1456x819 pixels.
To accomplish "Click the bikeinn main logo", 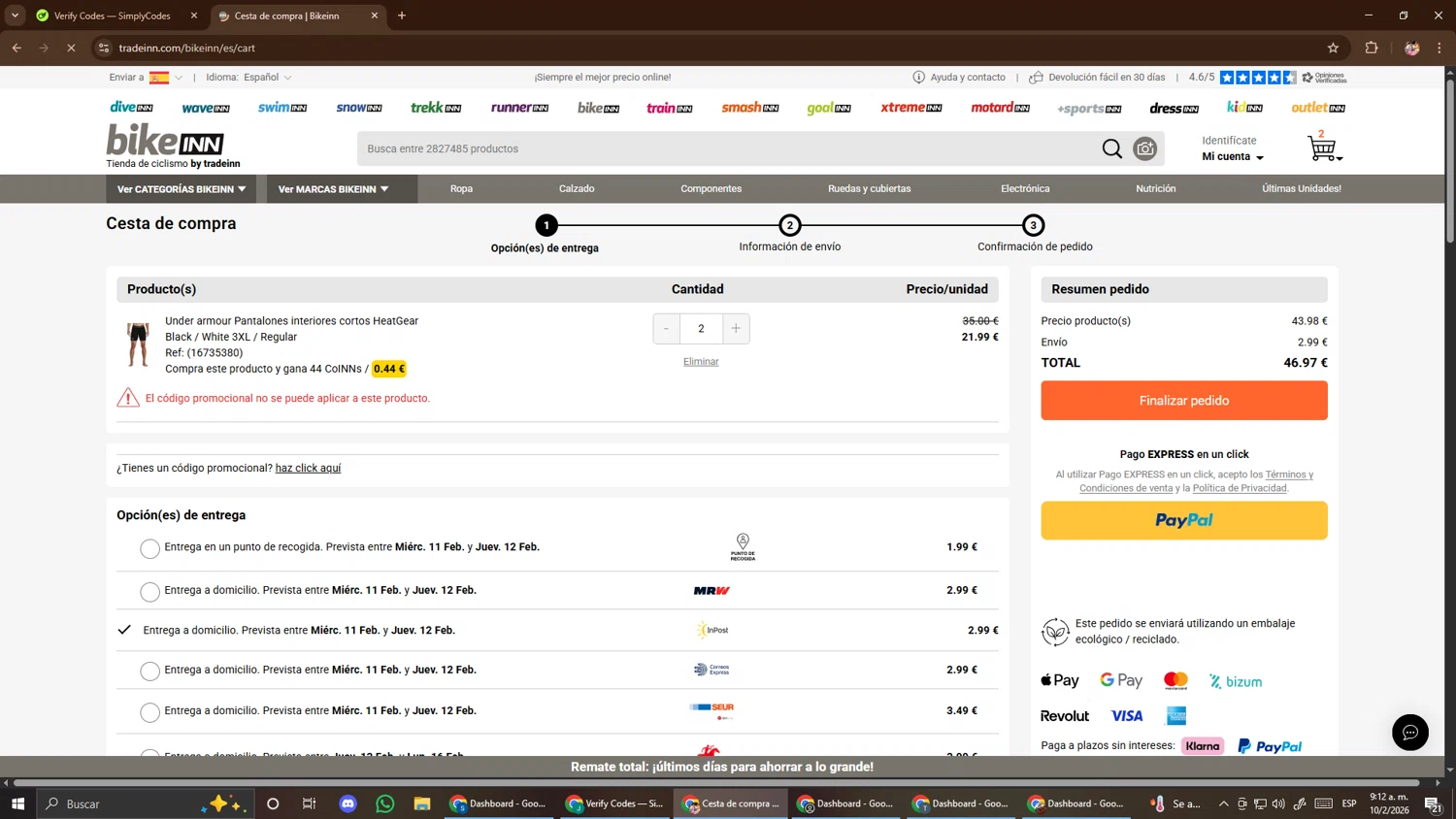I will point(165,142).
